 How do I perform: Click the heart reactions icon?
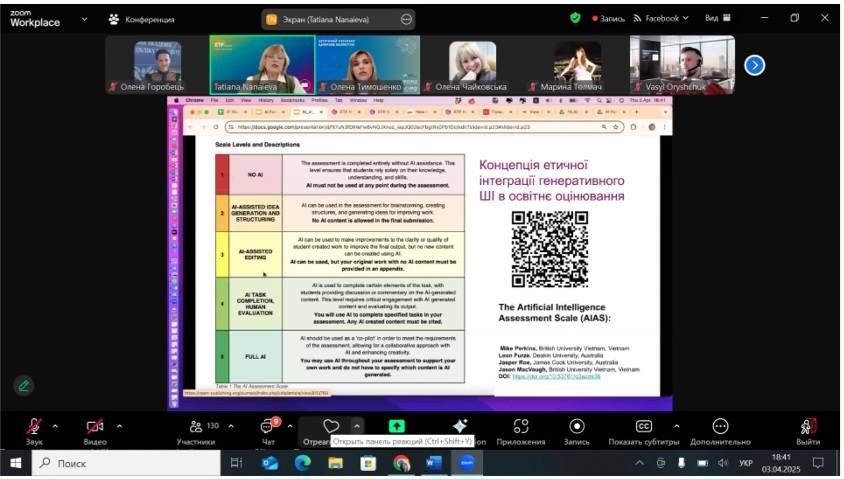coord(331,426)
